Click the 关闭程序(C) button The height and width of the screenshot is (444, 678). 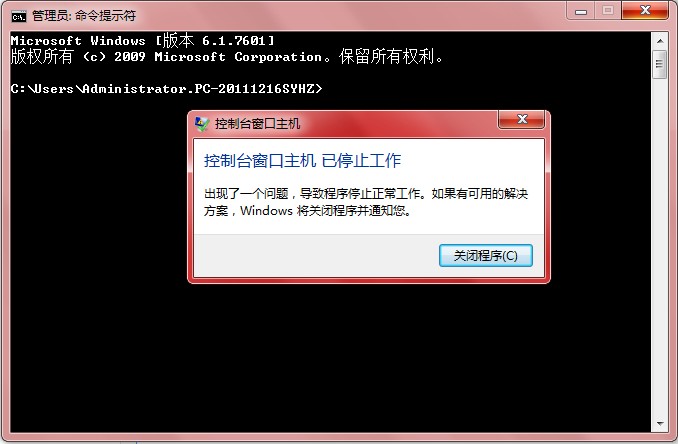(486, 256)
